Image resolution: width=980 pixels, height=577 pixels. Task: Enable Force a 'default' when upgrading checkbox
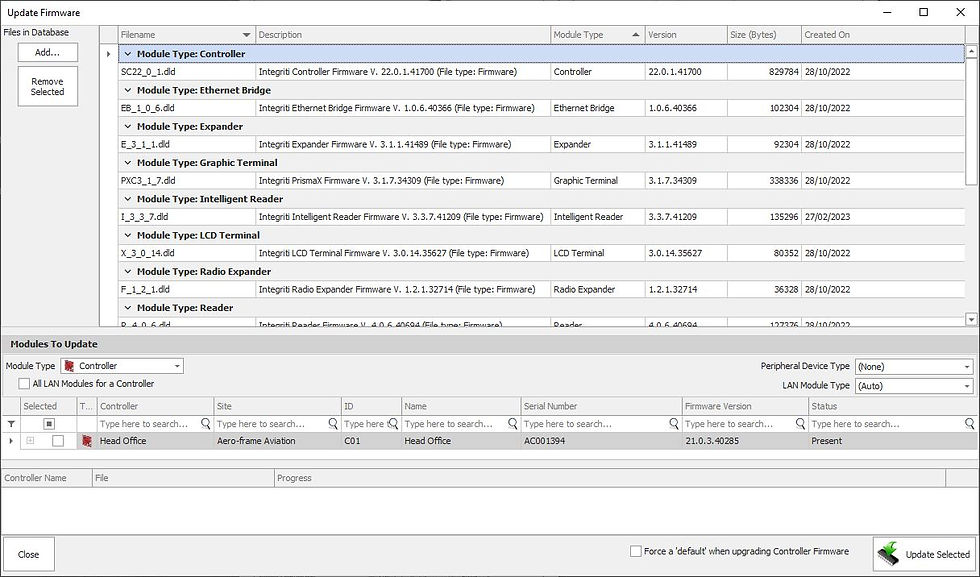[x=636, y=551]
